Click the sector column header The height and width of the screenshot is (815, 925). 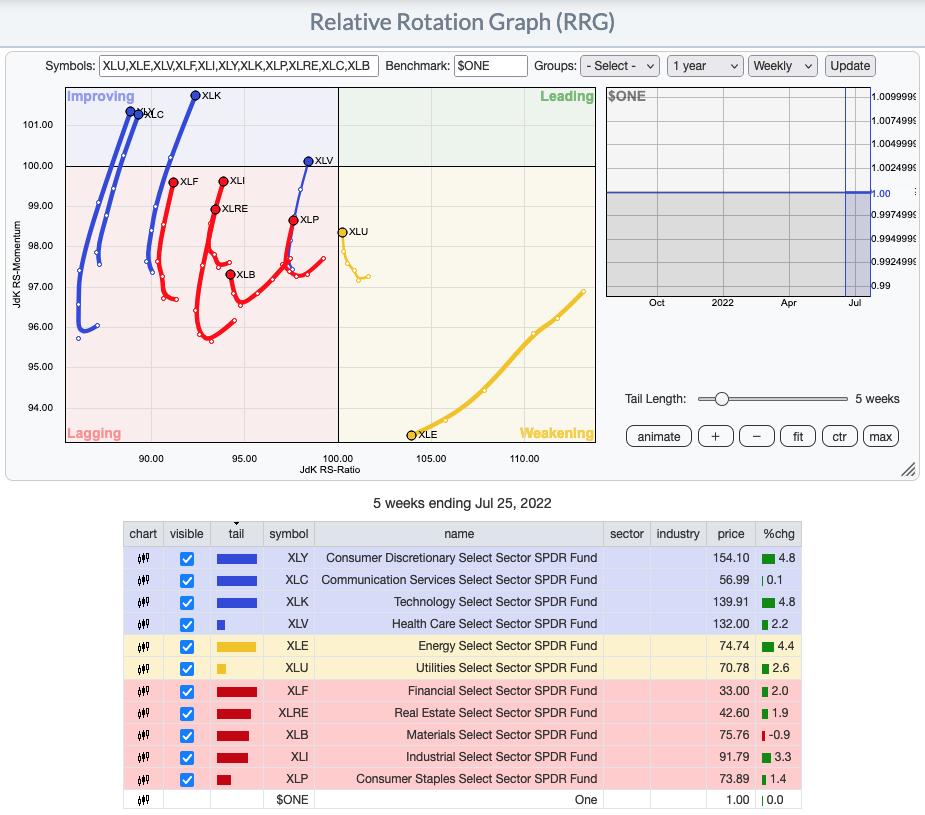tap(626, 534)
